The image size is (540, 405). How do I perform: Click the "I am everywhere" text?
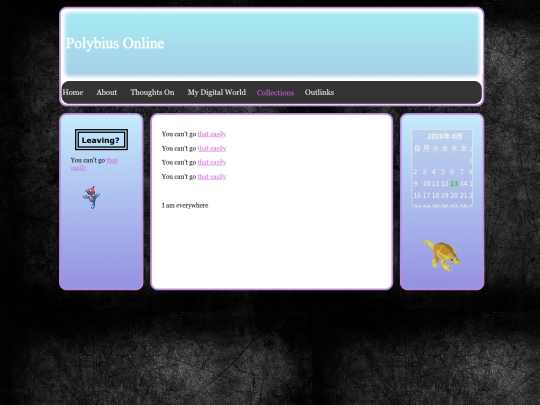185,206
